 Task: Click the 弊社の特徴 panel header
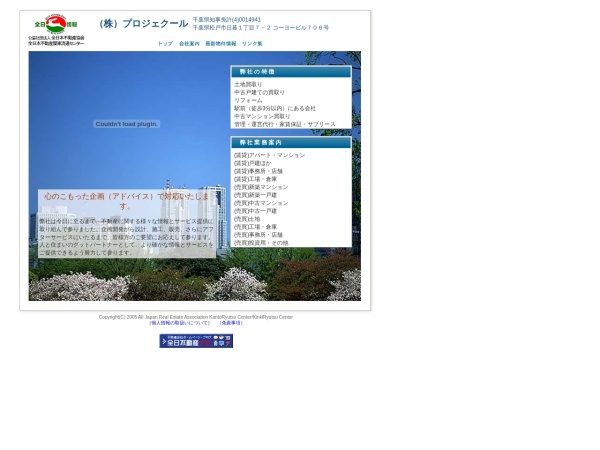pyautogui.click(x=291, y=72)
